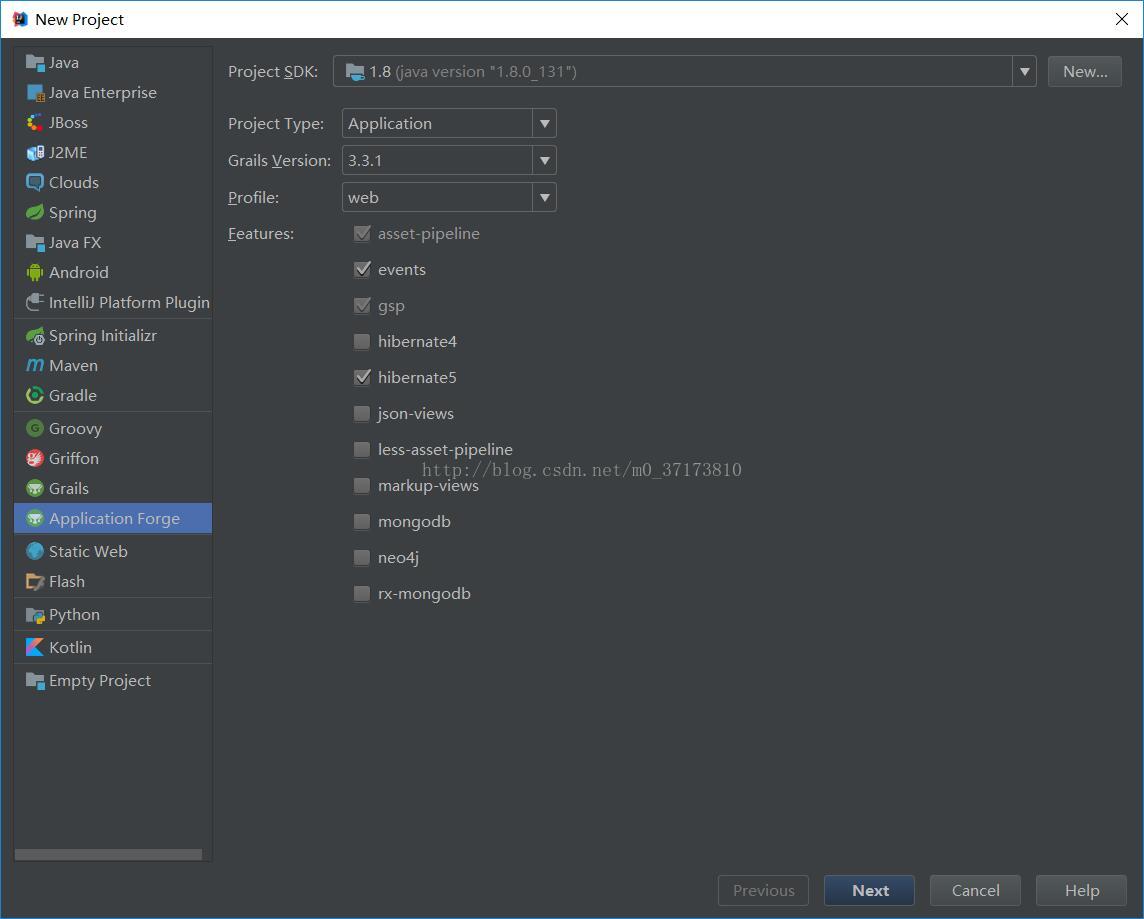Choose the Clouds icon
This screenshot has height=919, width=1144.
coord(35,182)
